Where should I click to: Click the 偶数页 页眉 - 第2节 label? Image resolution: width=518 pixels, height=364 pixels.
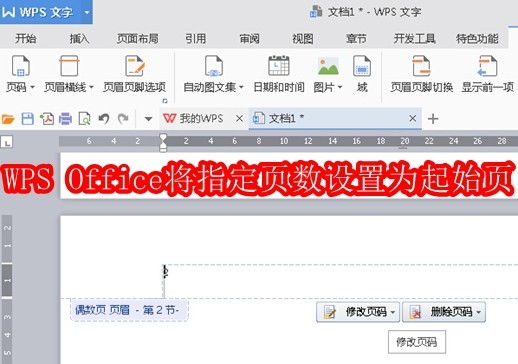coord(129,310)
